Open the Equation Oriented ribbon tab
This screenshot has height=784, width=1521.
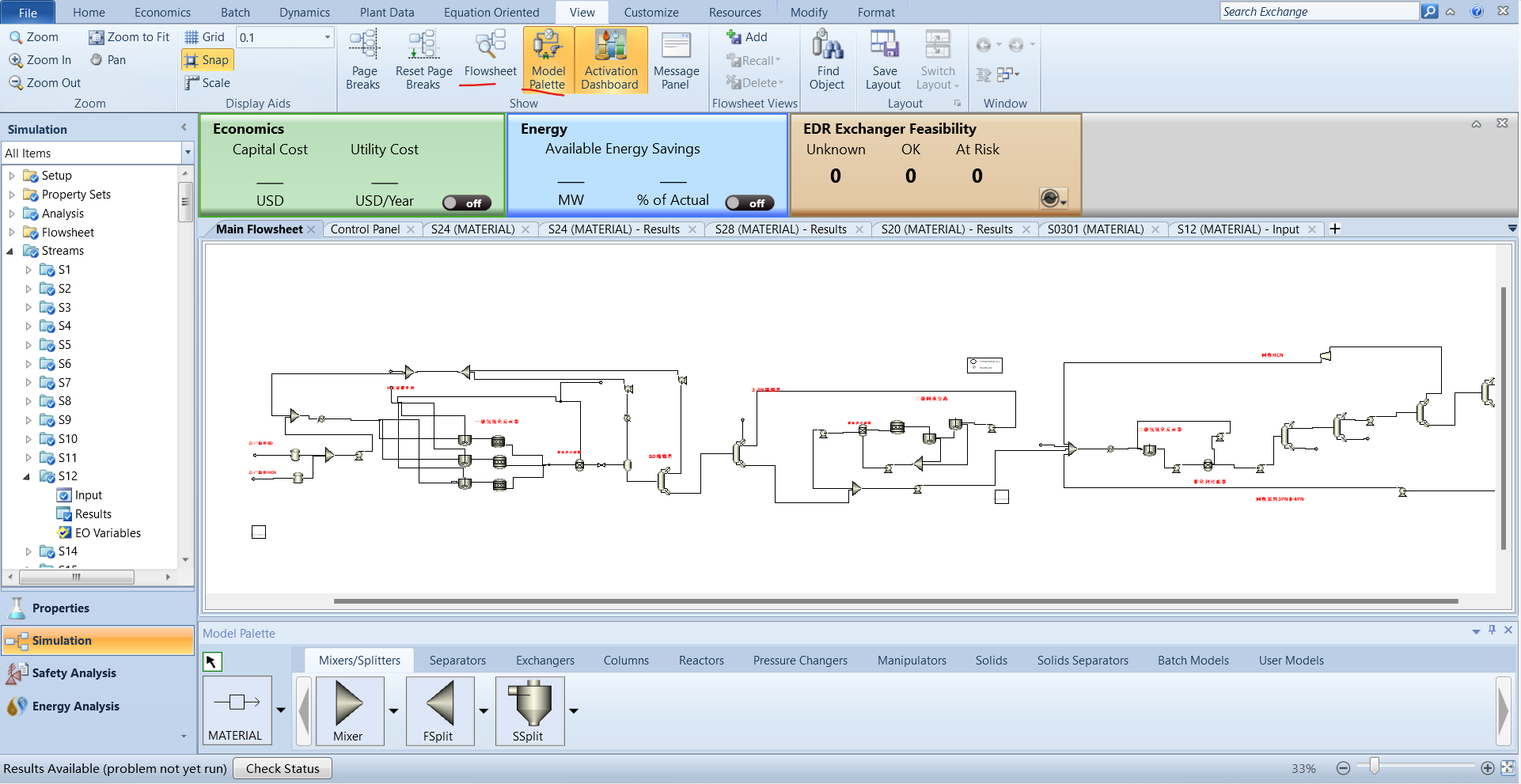[491, 13]
